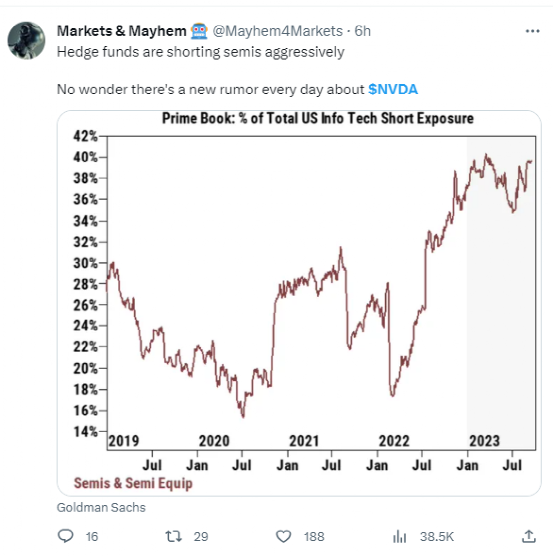Click the retweet count 29
The image size is (553, 557).
[x=201, y=536]
